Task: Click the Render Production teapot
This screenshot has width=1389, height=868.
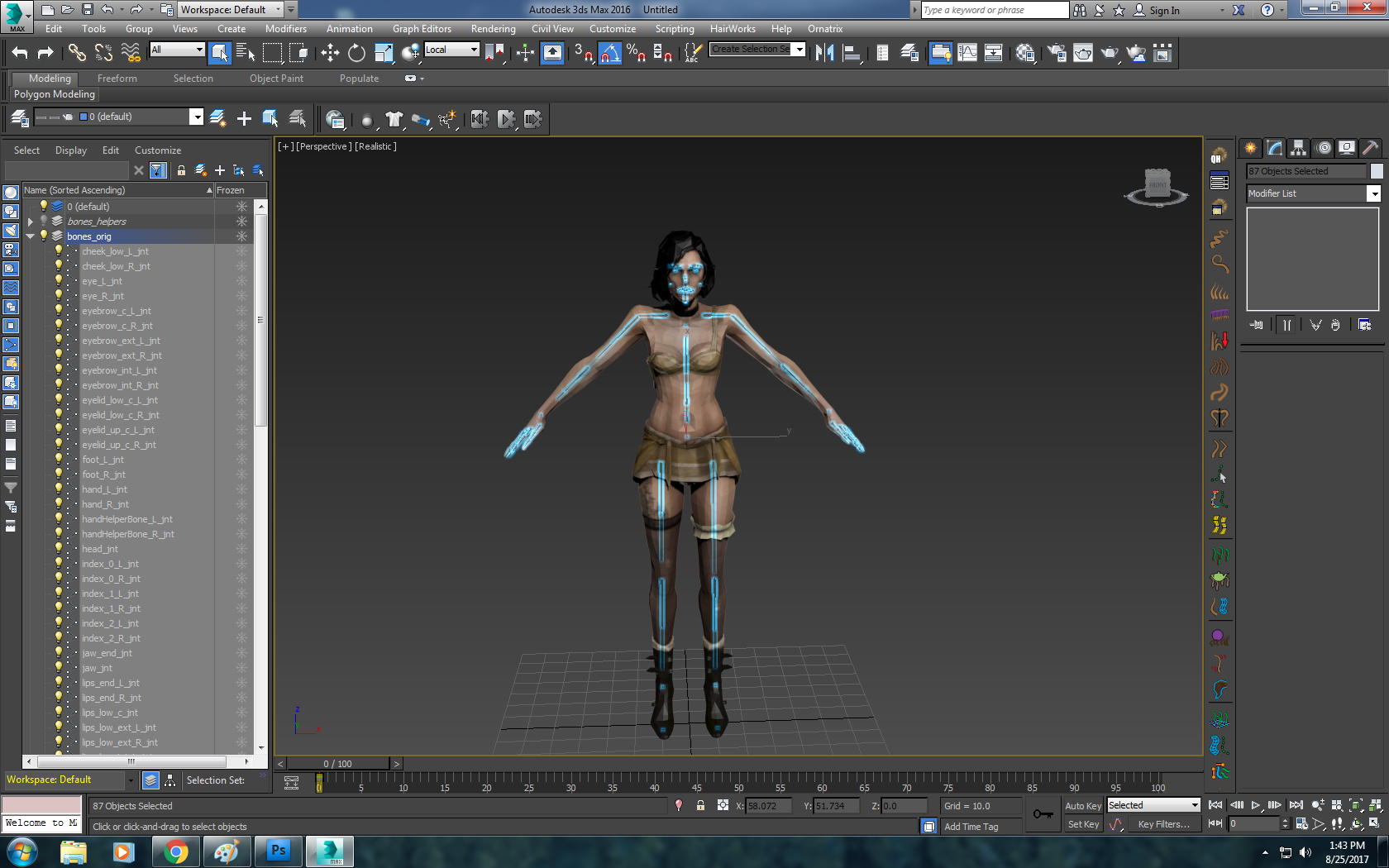Action: 1110,53
